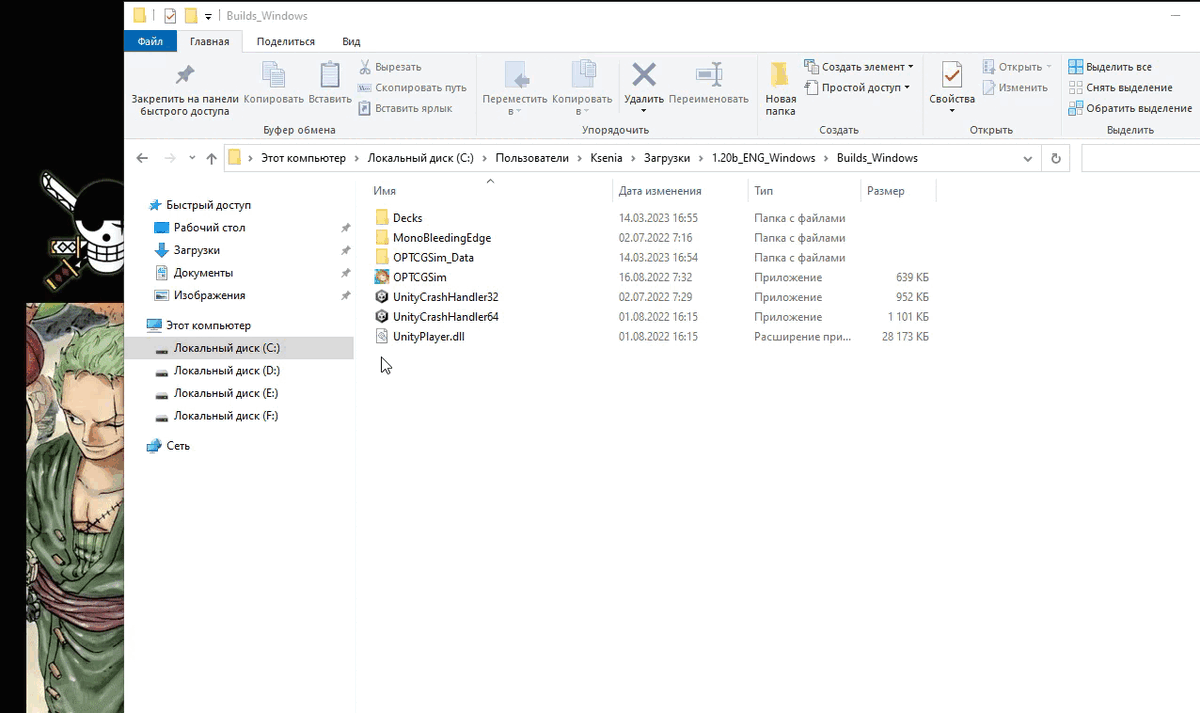This screenshot has width=1200, height=713.
Task: Click Выделить все
Action: [x=1110, y=67]
